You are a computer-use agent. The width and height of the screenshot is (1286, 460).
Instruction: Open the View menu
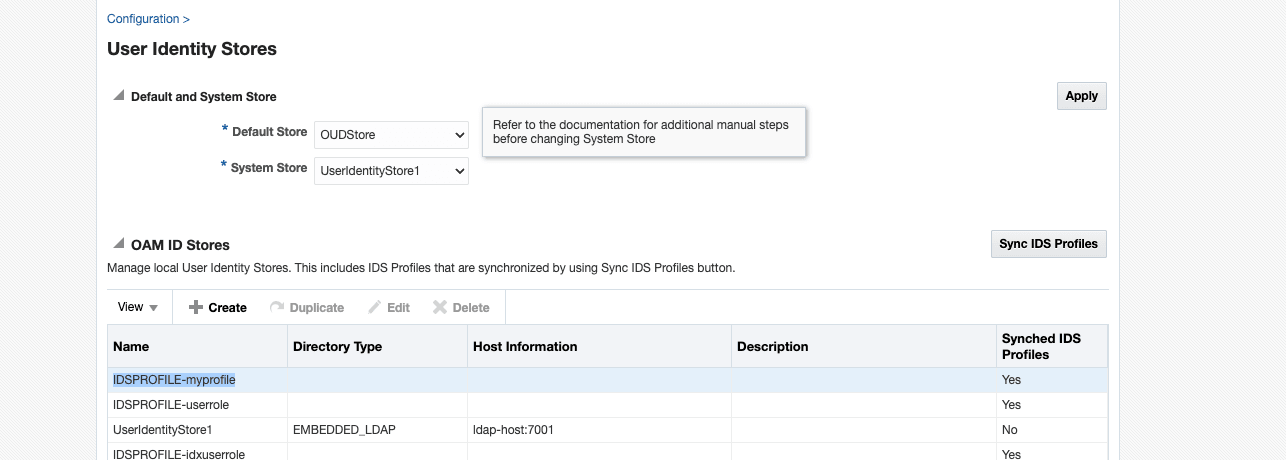point(138,307)
